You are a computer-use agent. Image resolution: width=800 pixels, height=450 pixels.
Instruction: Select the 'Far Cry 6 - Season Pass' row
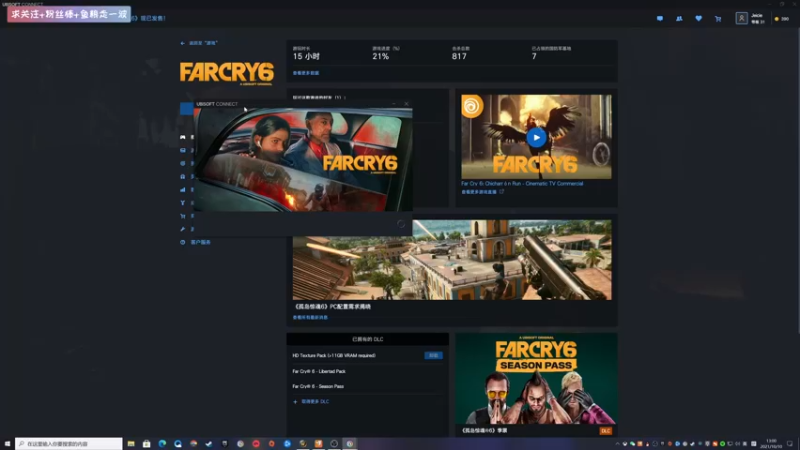click(x=367, y=386)
